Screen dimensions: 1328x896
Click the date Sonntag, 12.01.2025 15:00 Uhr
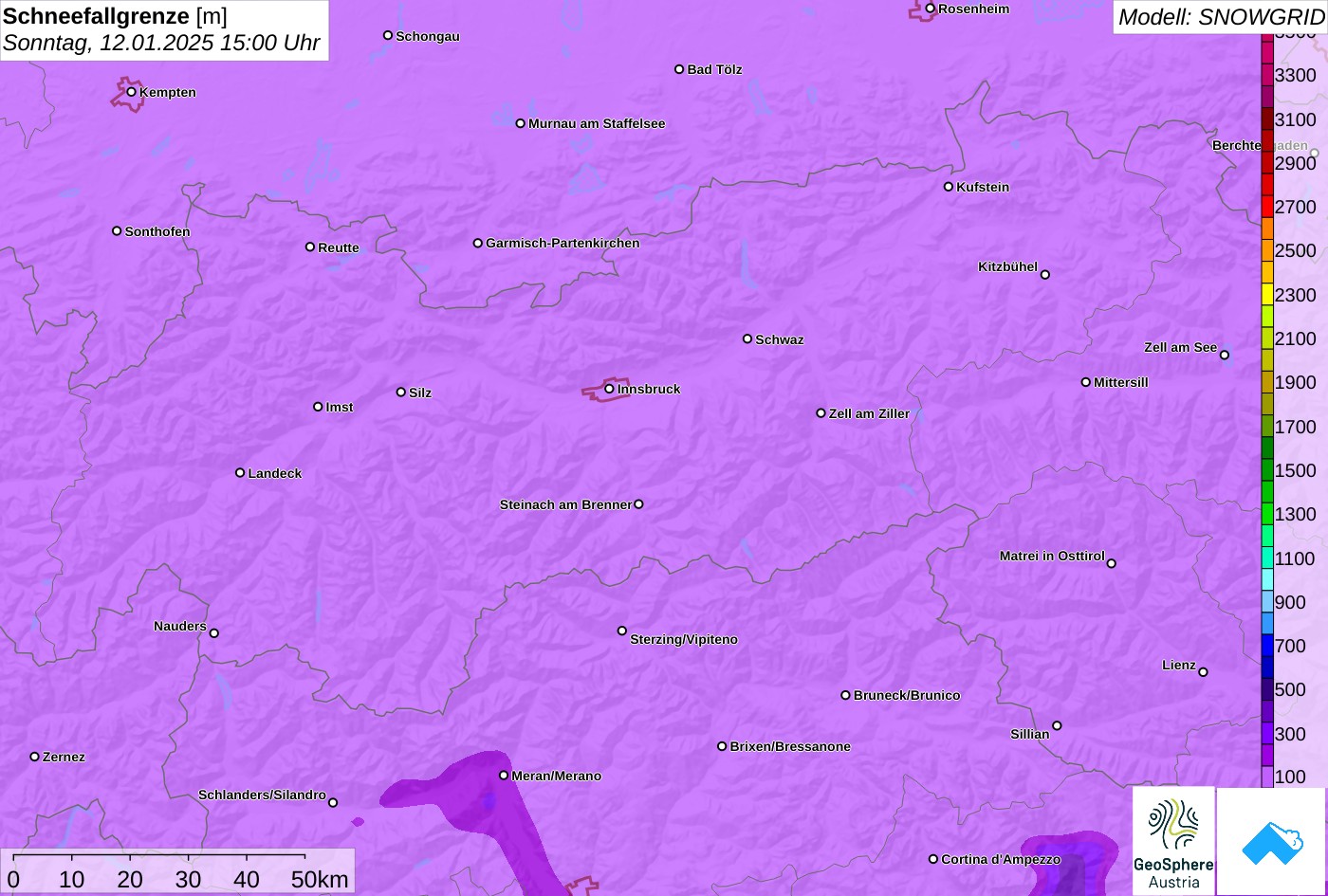[x=161, y=44]
